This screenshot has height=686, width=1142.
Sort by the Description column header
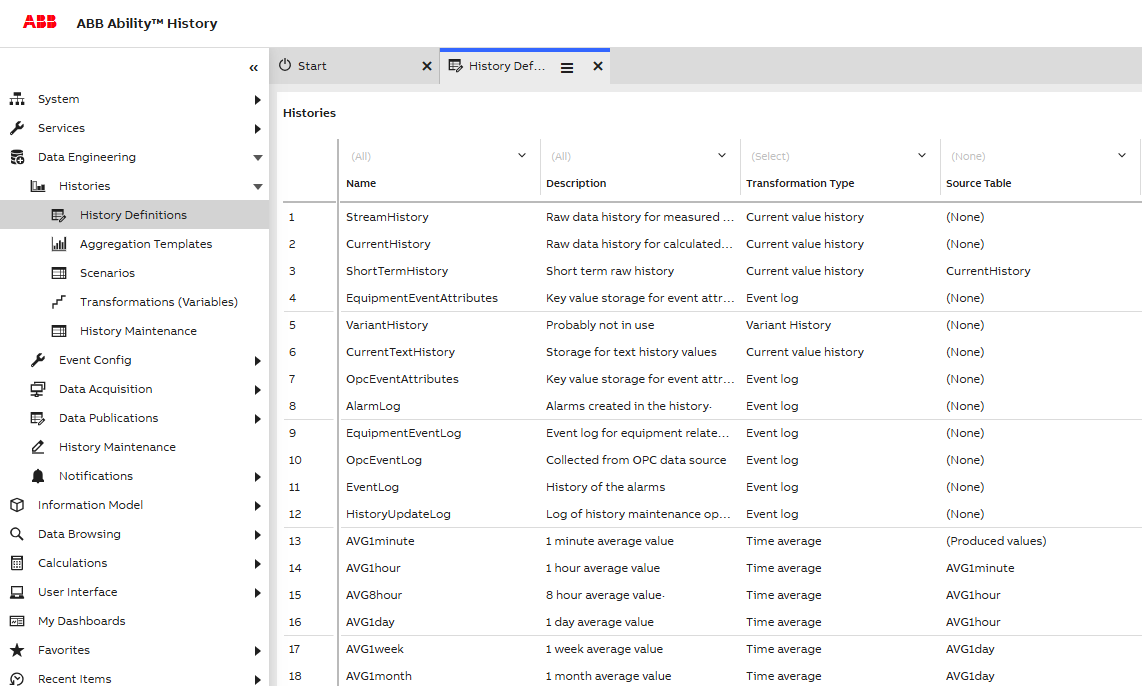pyautogui.click(x=576, y=184)
